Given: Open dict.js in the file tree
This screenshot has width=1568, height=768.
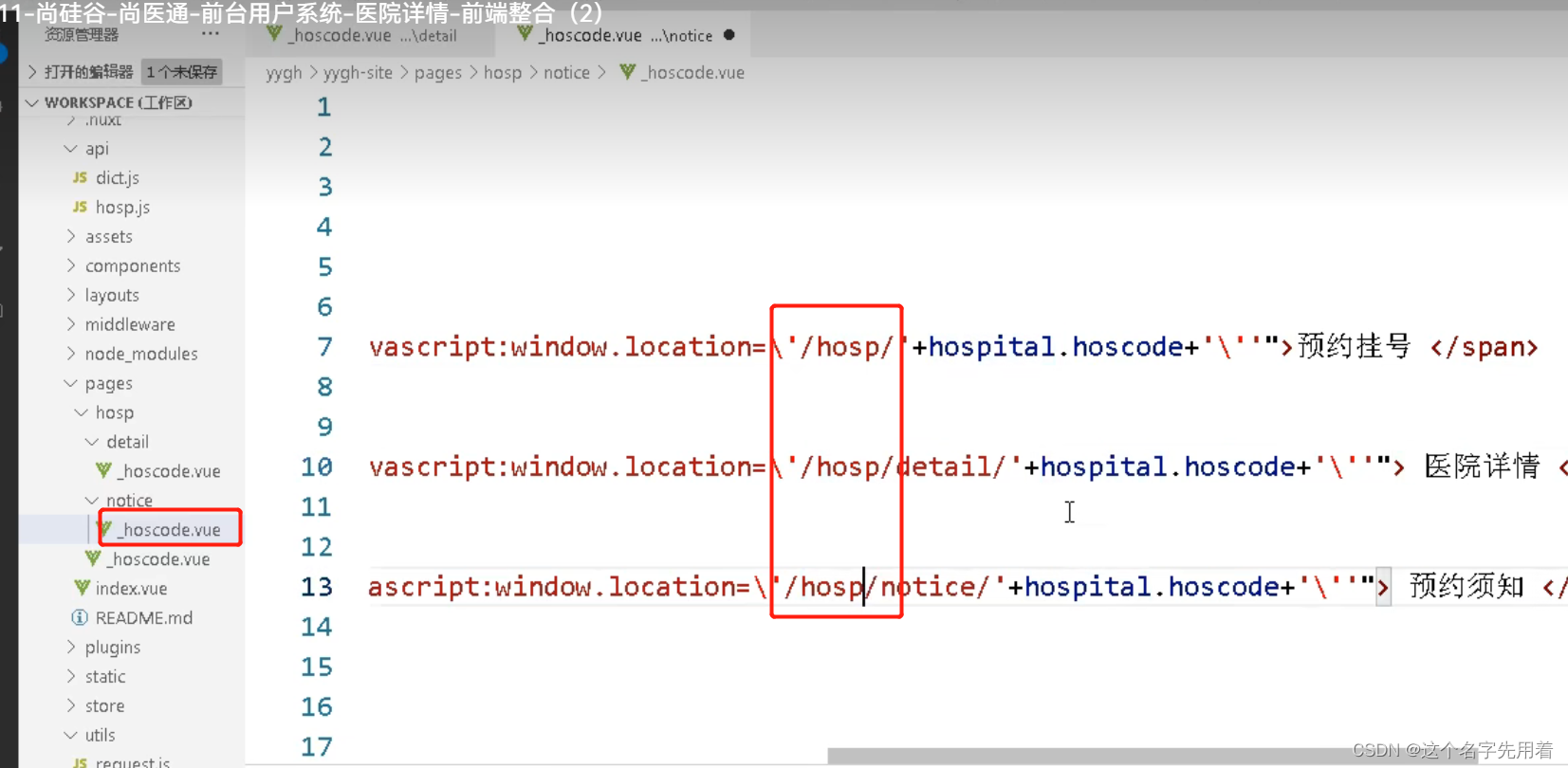Looking at the screenshot, I should (117, 177).
